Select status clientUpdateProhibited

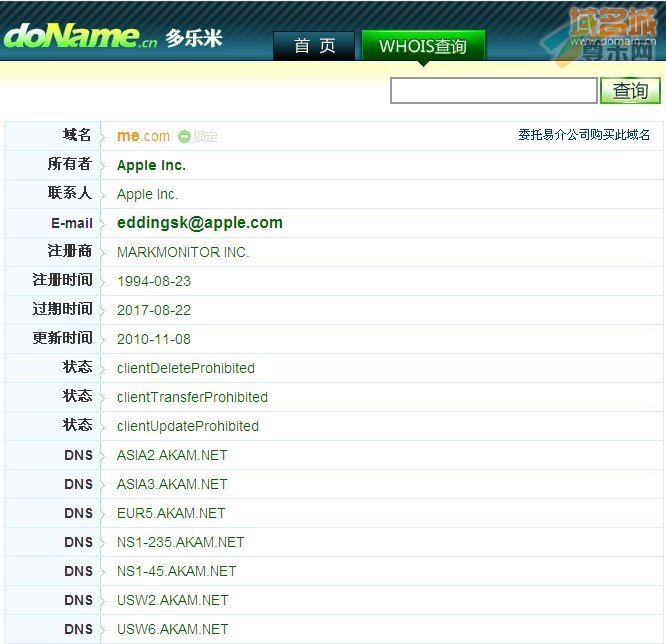point(188,426)
